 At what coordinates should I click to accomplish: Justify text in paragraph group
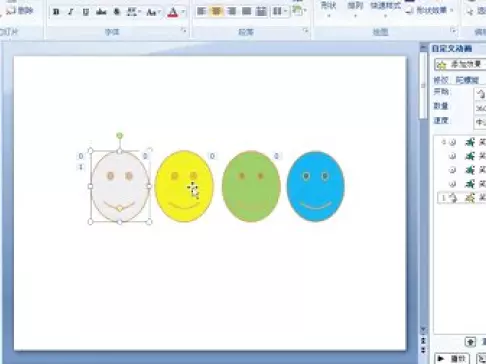pos(246,12)
